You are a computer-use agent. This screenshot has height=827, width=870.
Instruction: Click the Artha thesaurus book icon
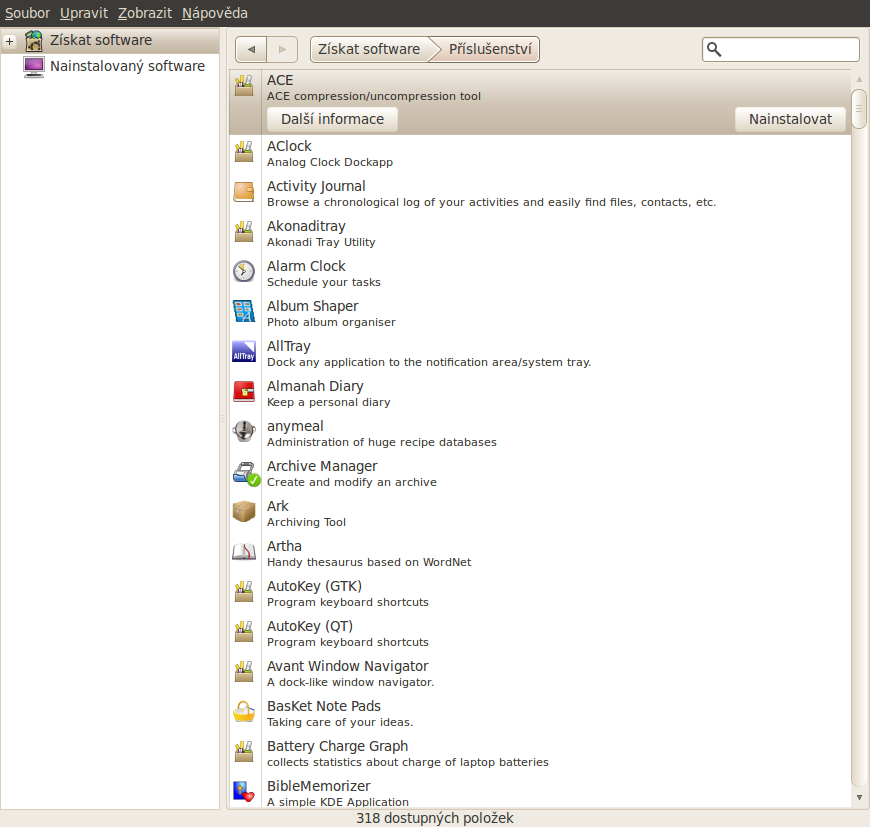(244, 551)
